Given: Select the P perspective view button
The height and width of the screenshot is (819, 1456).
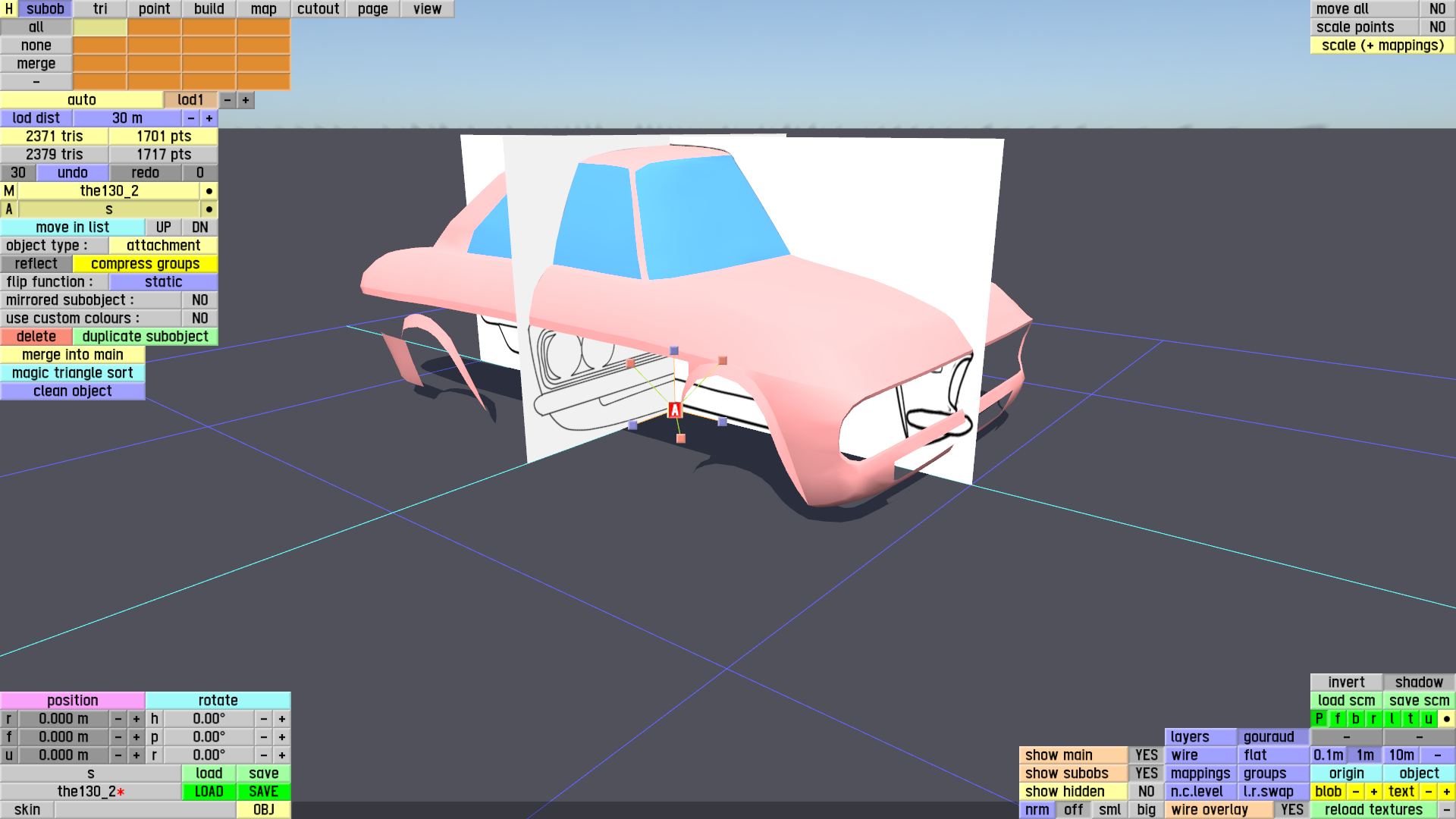Looking at the screenshot, I should pos(1319,719).
